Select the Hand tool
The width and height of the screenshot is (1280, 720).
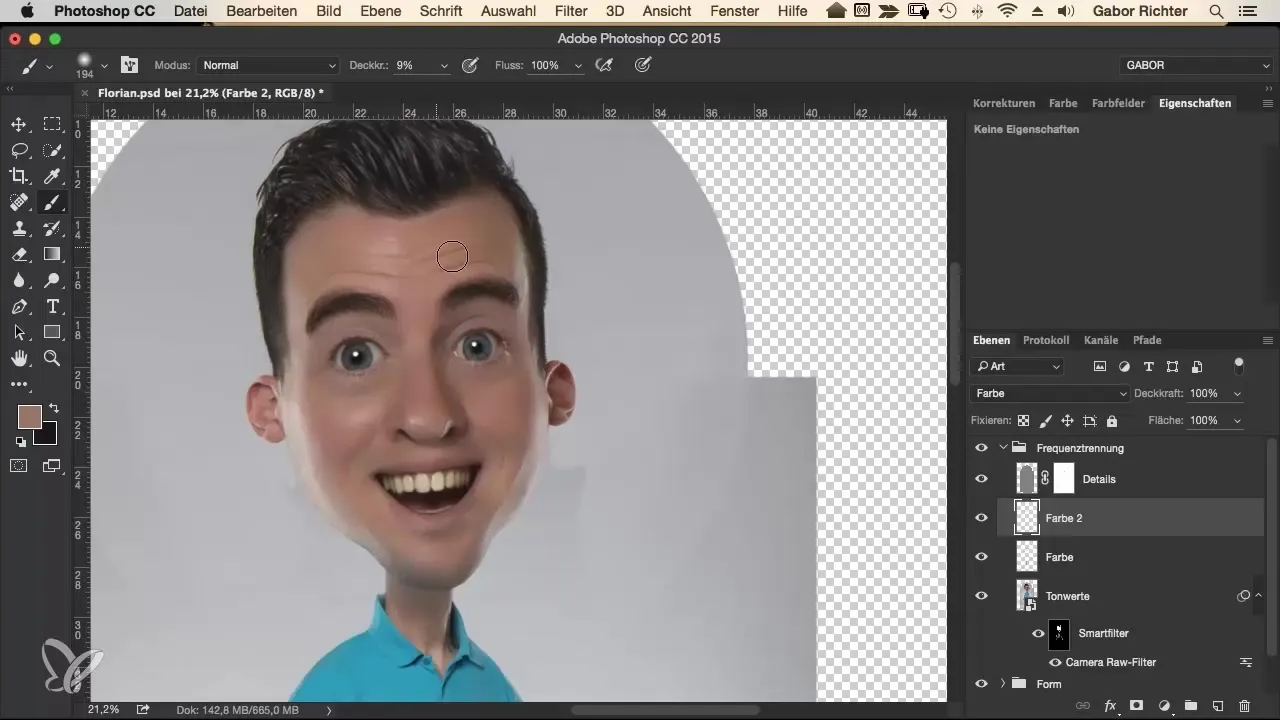18,358
